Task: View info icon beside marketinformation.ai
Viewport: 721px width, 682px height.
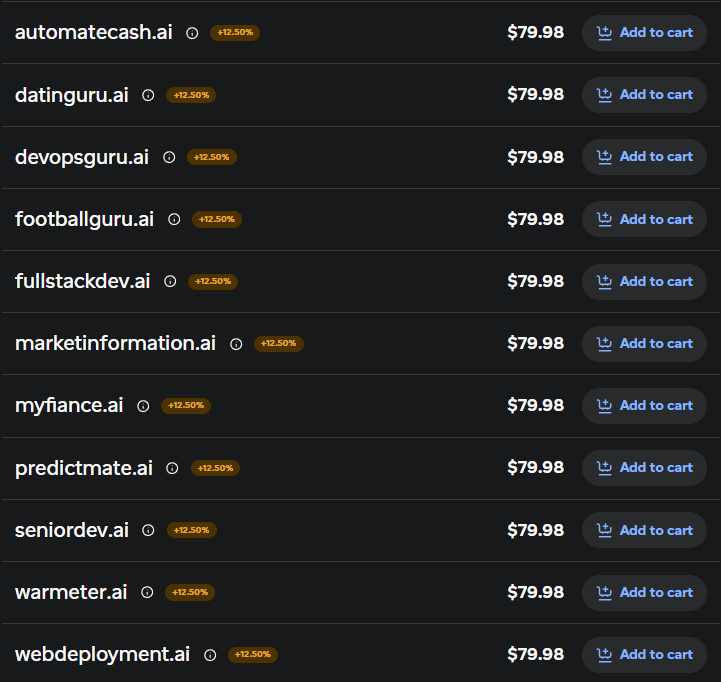Action: [236, 344]
